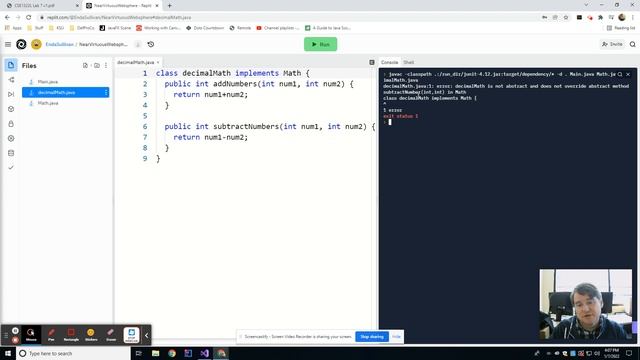This screenshot has width=640, height=360.
Task: Click code line 1 class decimalMath declaration
Action: (233, 73)
